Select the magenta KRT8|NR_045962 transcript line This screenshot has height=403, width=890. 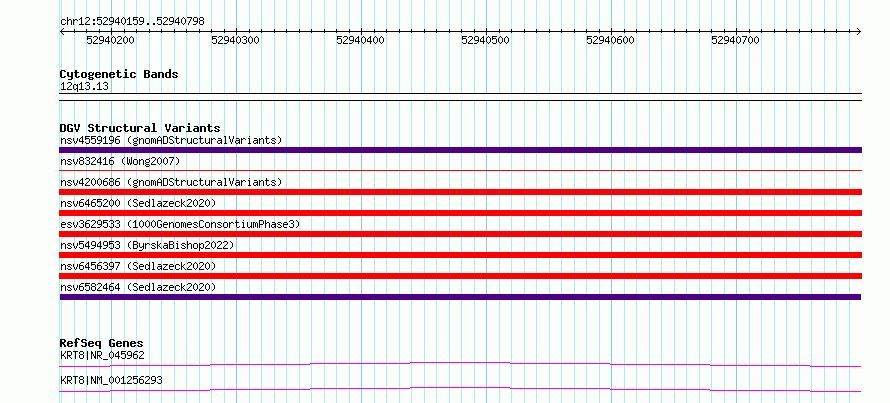(x=460, y=364)
